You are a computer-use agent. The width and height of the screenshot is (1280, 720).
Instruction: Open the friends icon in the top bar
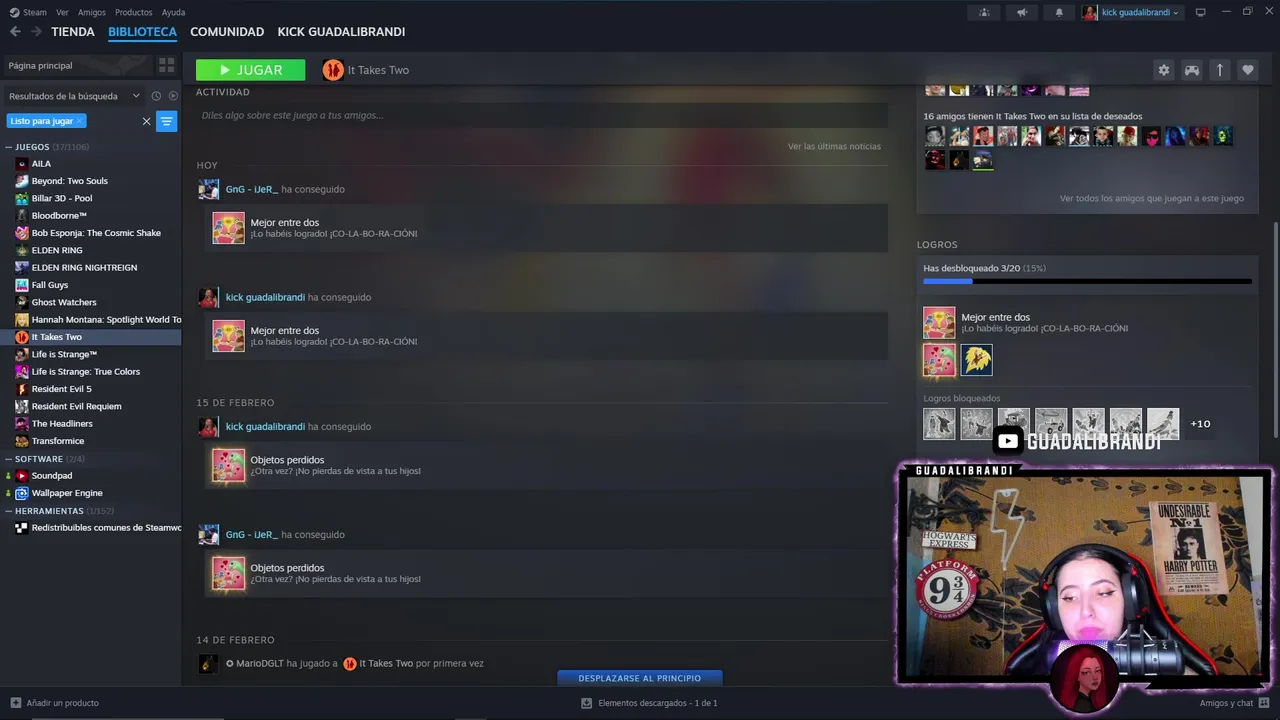pyautogui.click(x=984, y=12)
